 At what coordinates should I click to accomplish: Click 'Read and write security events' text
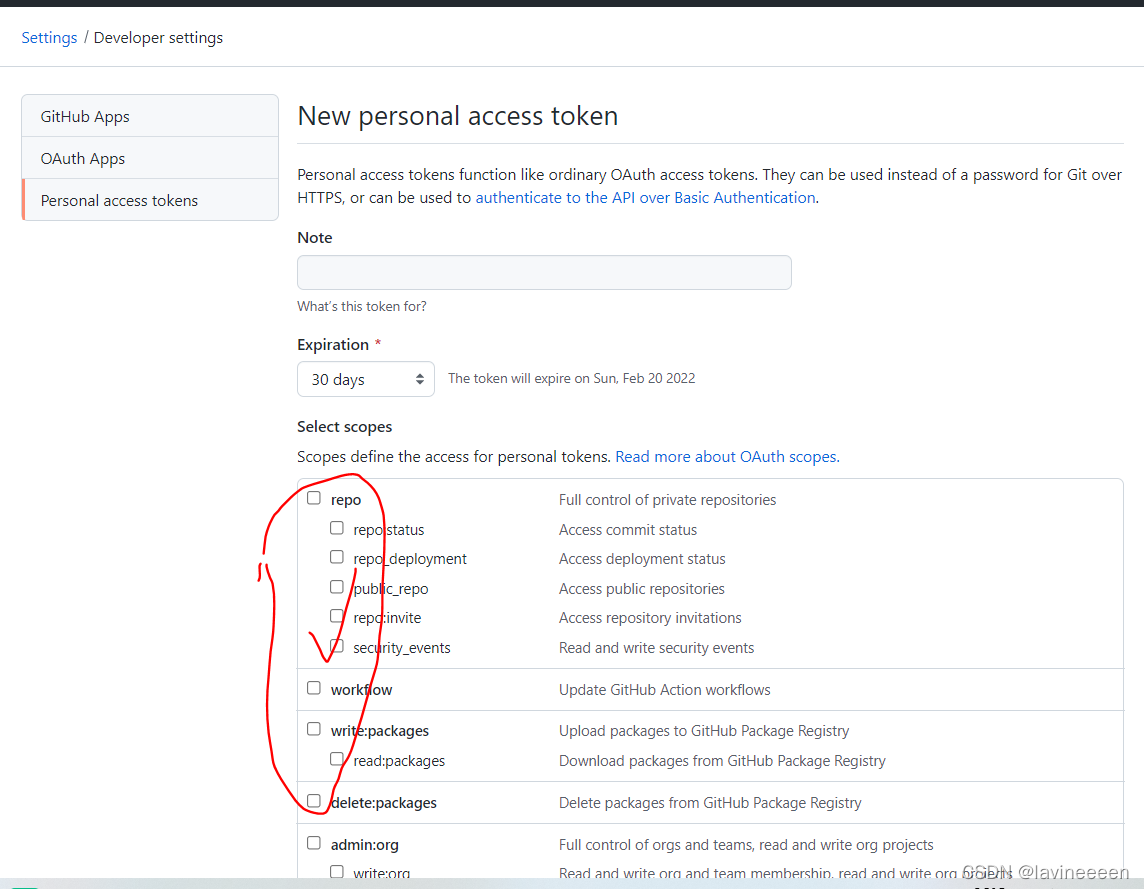click(656, 648)
